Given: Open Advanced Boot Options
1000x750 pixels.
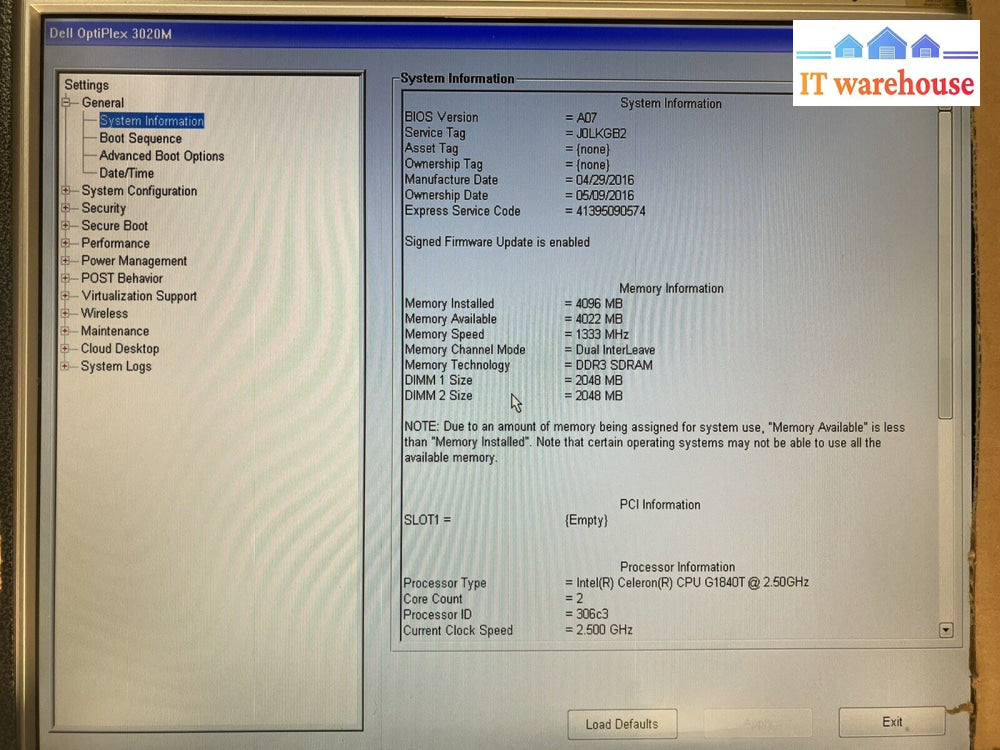Looking at the screenshot, I should [x=161, y=156].
